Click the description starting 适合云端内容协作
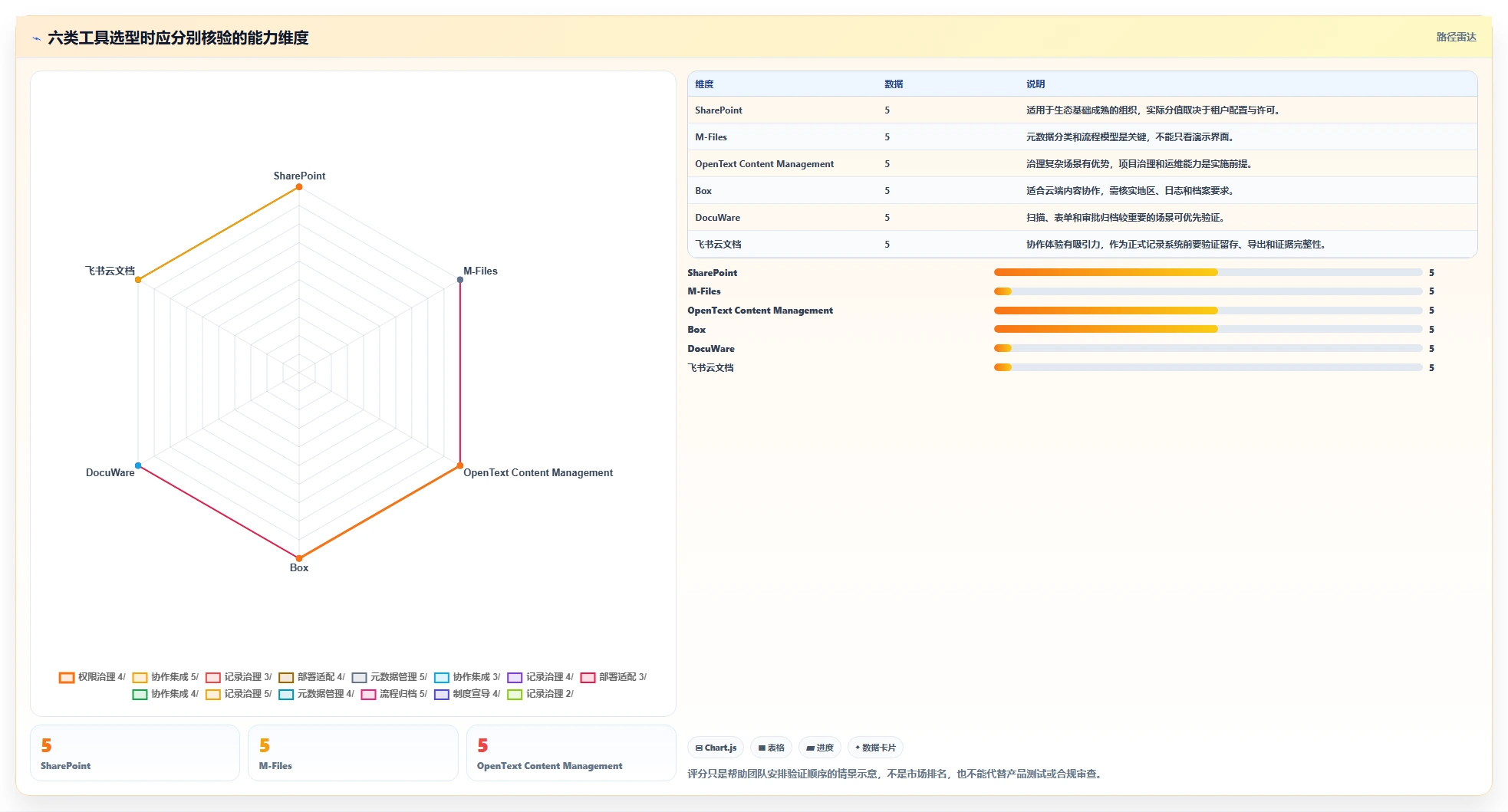Screen dimensions: 1508x812 1131,191
